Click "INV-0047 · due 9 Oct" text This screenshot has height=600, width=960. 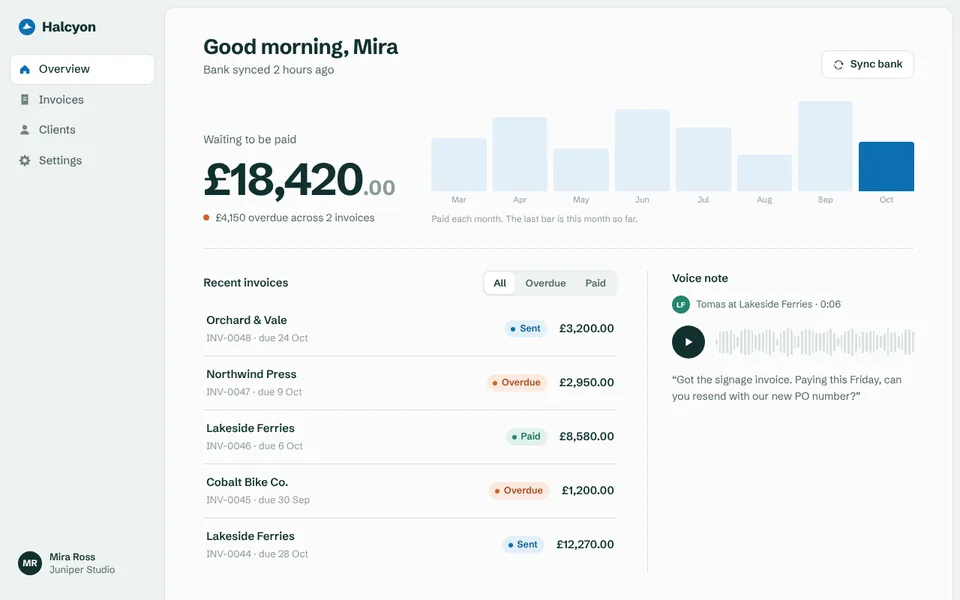254,392
